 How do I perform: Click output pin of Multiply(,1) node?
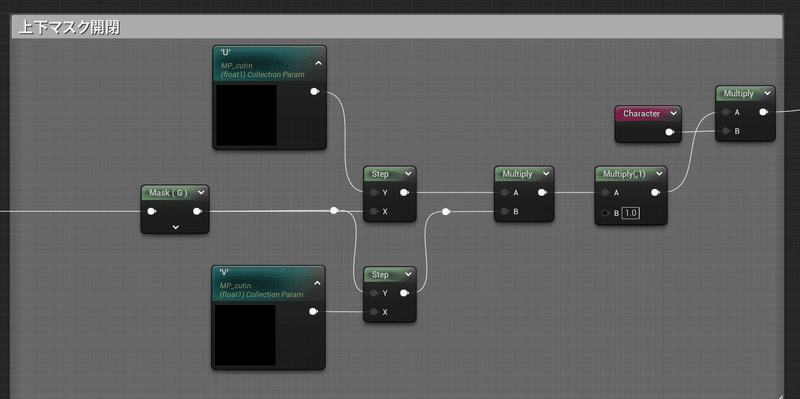click(656, 192)
